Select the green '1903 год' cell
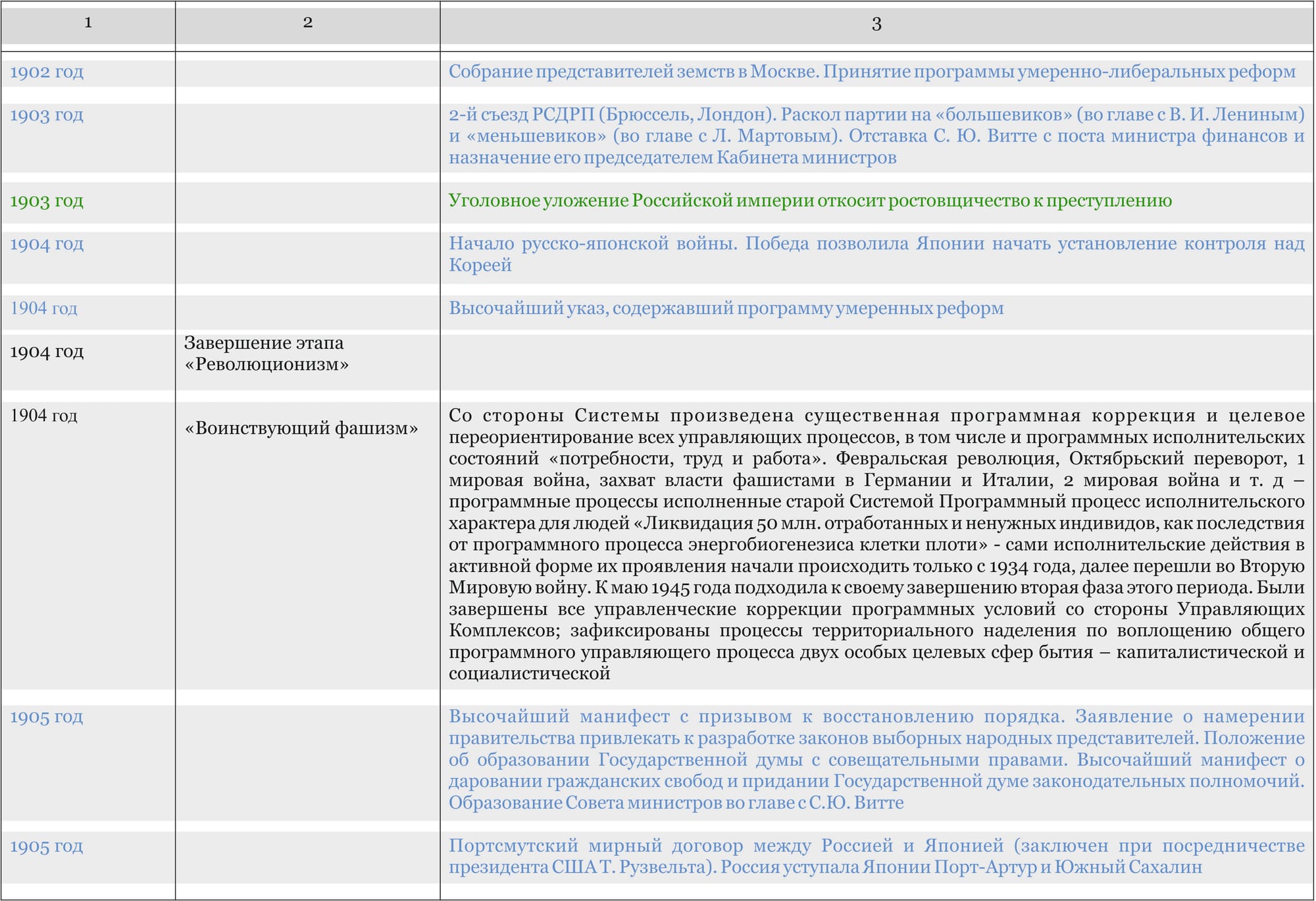Image resolution: width=1316 pixels, height=901 pixels. click(47, 201)
